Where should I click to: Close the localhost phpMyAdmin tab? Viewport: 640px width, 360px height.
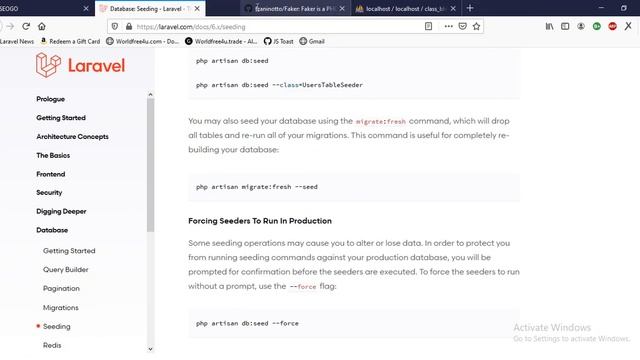pos(453,8)
